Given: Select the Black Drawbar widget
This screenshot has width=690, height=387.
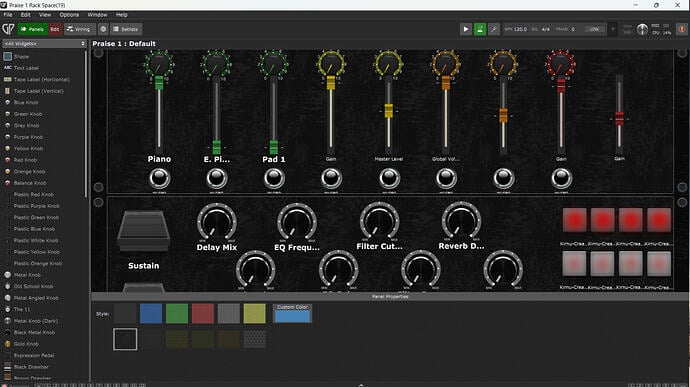Looking at the screenshot, I should pos(31,367).
